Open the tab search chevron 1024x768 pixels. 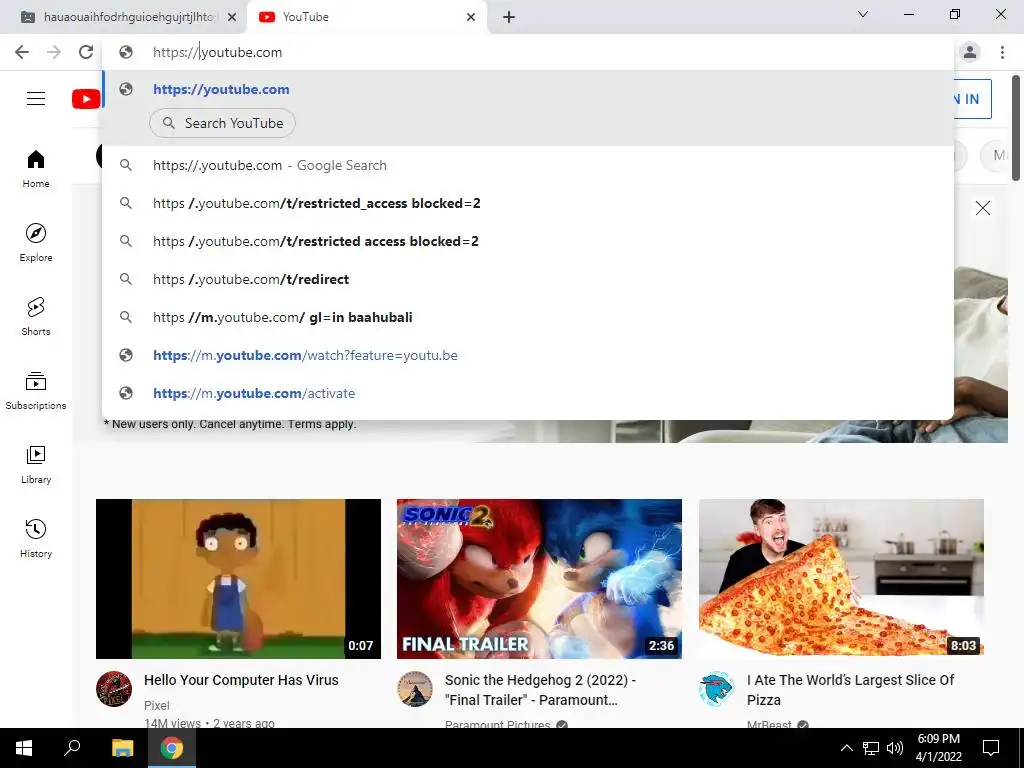point(863,14)
